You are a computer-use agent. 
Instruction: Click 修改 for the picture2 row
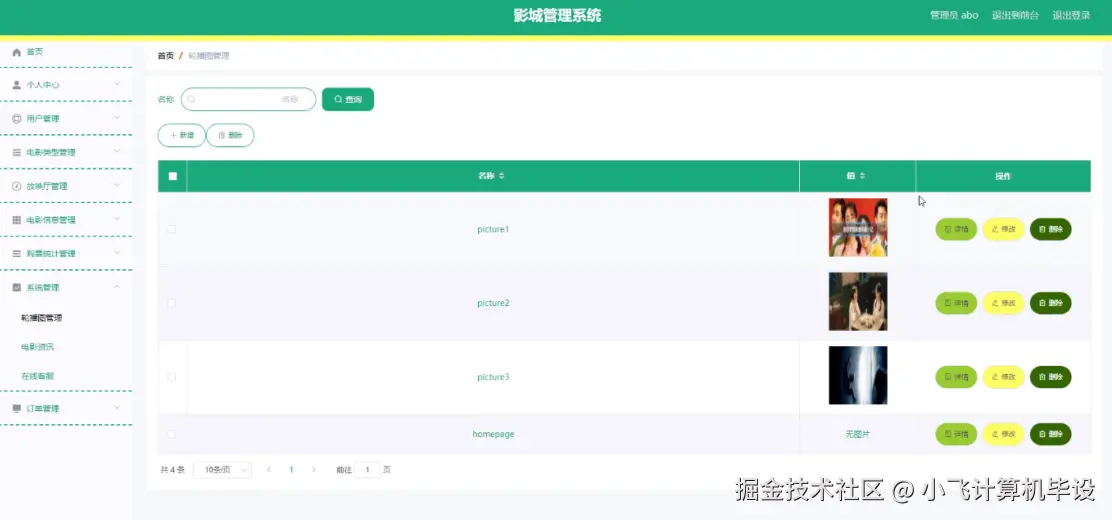[x=1003, y=303]
